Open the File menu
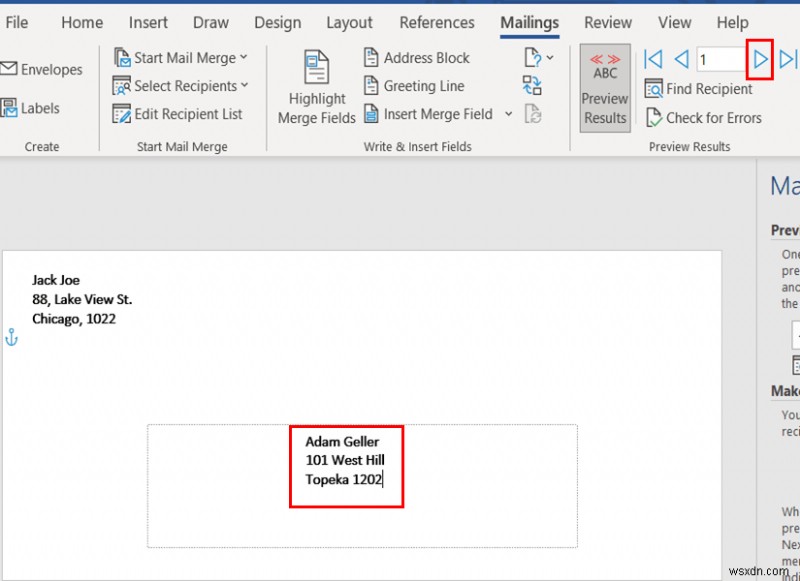This screenshot has width=800, height=581. 16,22
